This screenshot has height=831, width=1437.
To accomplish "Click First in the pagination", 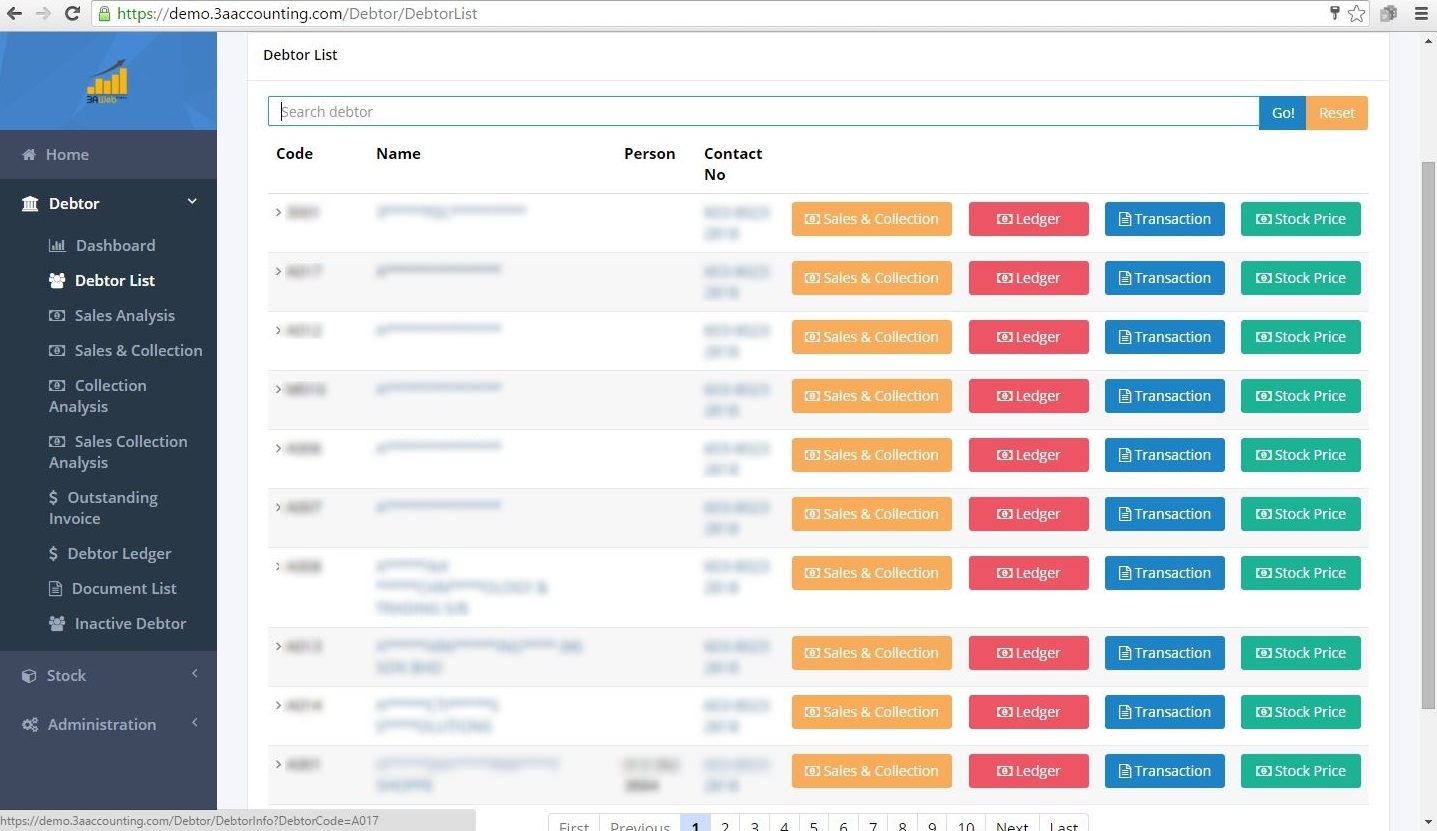I will point(574,822).
